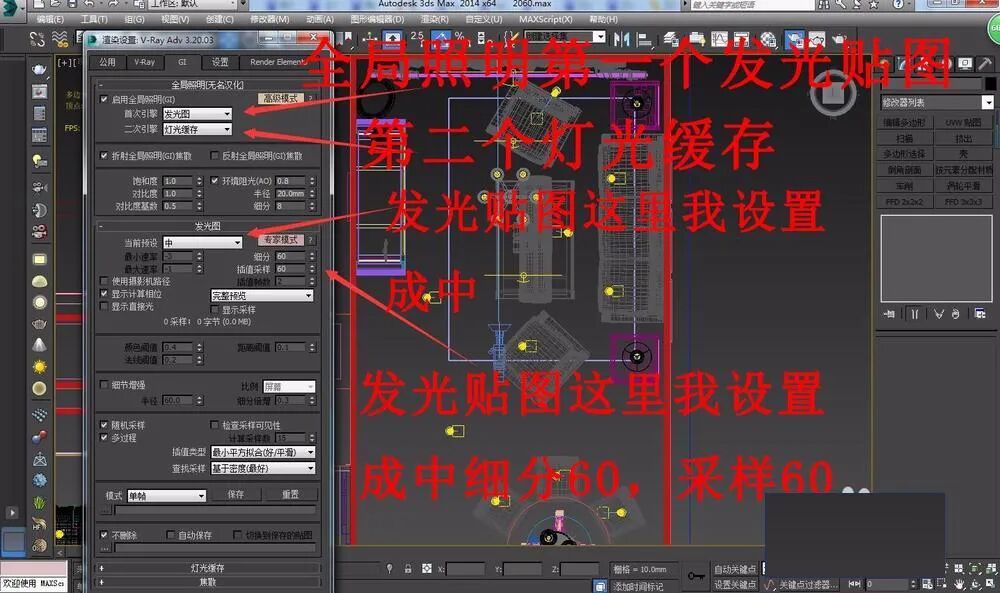
Task: Toggle 折射全局照明(GI)焦散 checkbox
Action: click(x=104, y=156)
